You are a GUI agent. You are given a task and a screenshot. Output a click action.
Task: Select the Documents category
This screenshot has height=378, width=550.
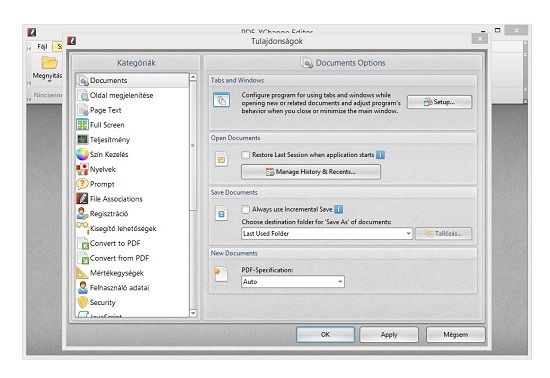(x=132, y=81)
